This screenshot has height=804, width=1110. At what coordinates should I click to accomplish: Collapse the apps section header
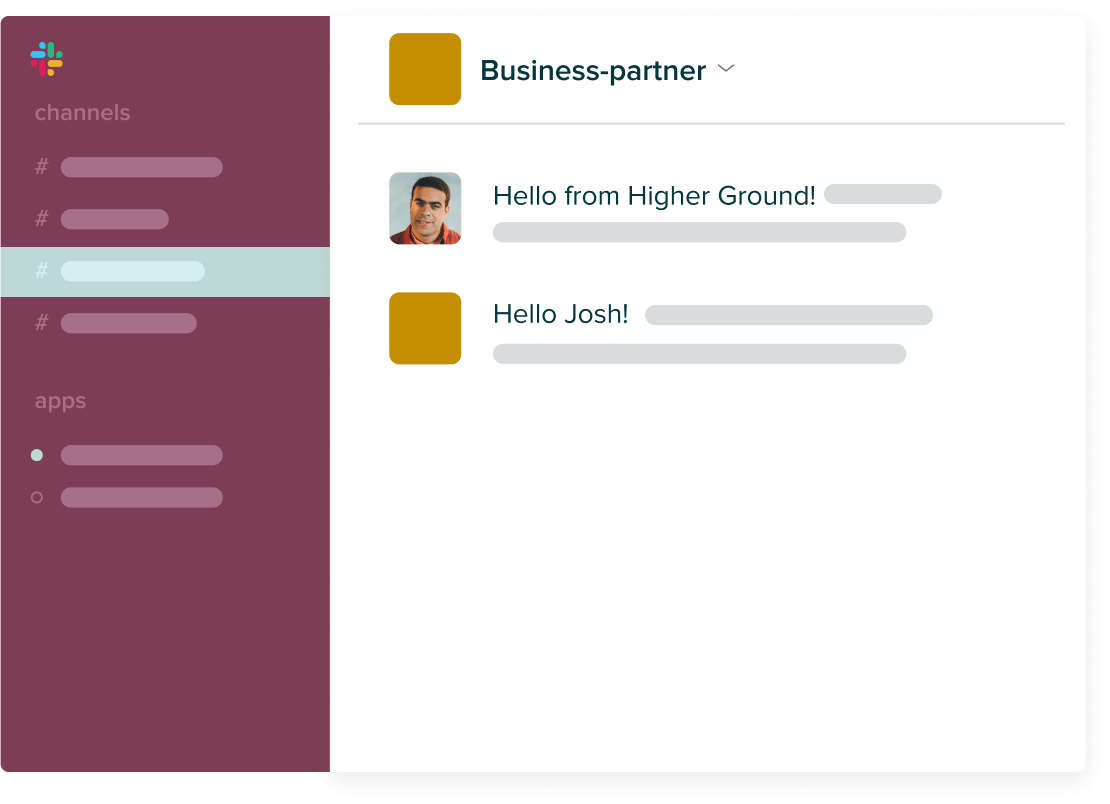pyautogui.click(x=60, y=401)
